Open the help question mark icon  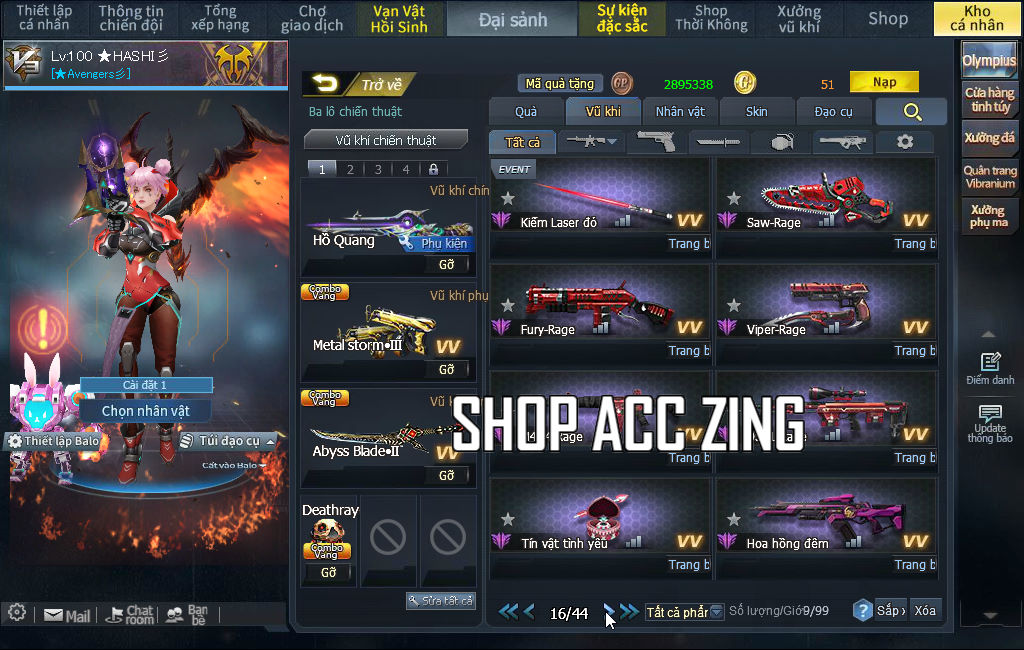coord(862,611)
